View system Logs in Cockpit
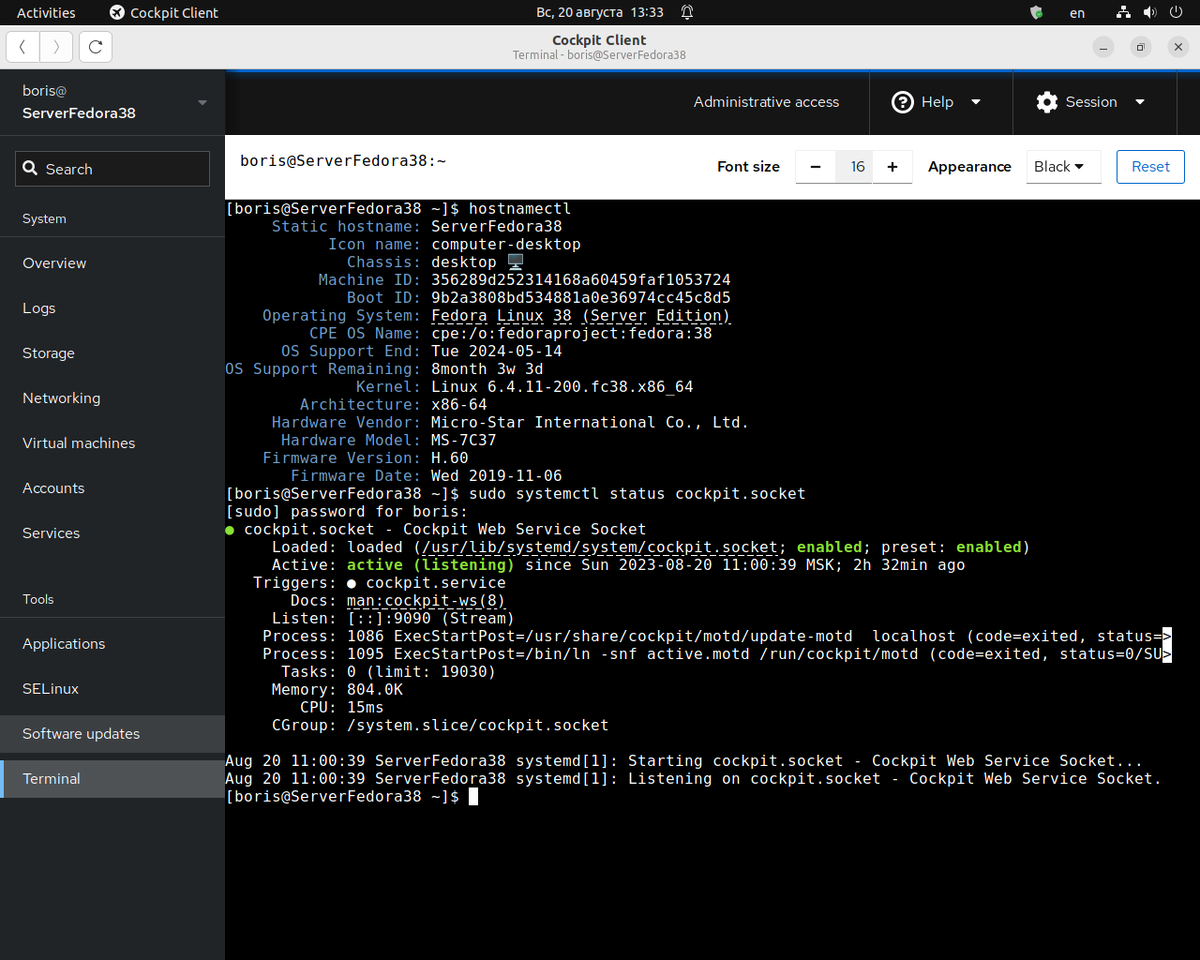Viewport: 1200px width, 960px height. (x=38, y=307)
